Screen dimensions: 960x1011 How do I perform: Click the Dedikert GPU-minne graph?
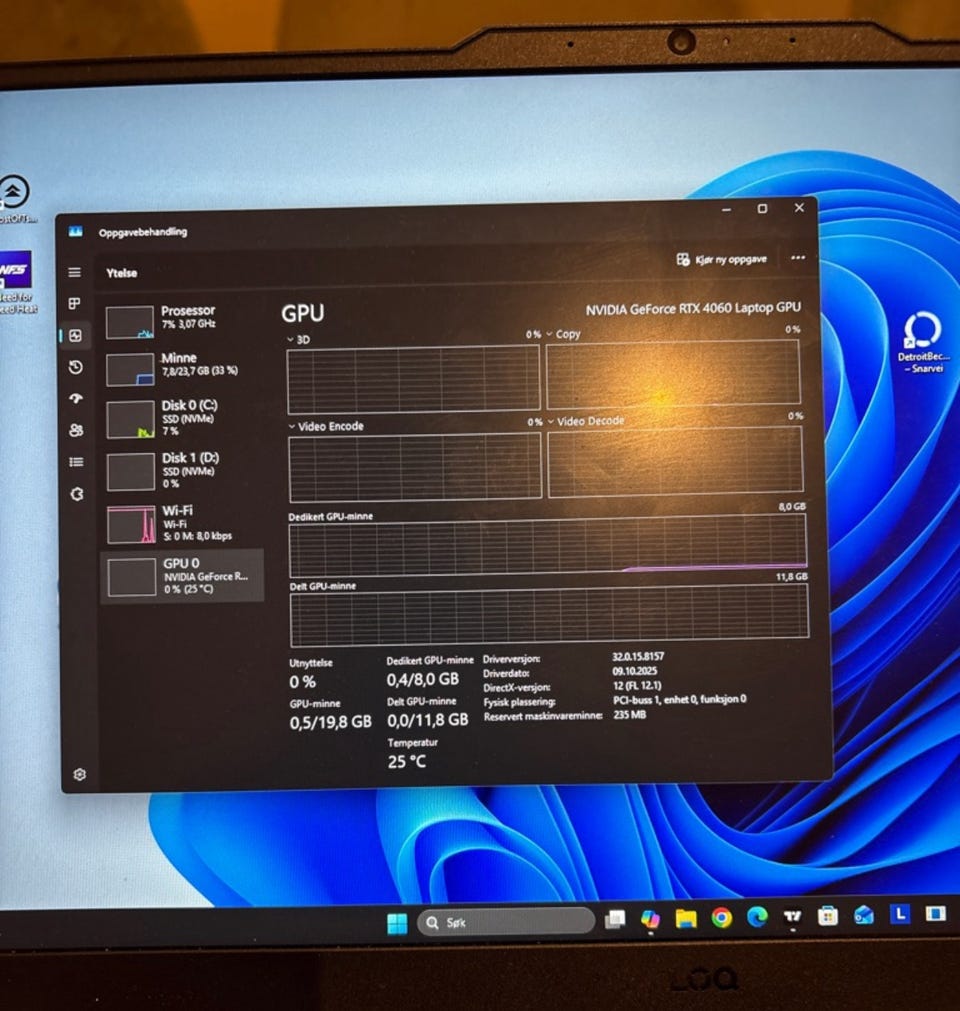tap(547, 545)
